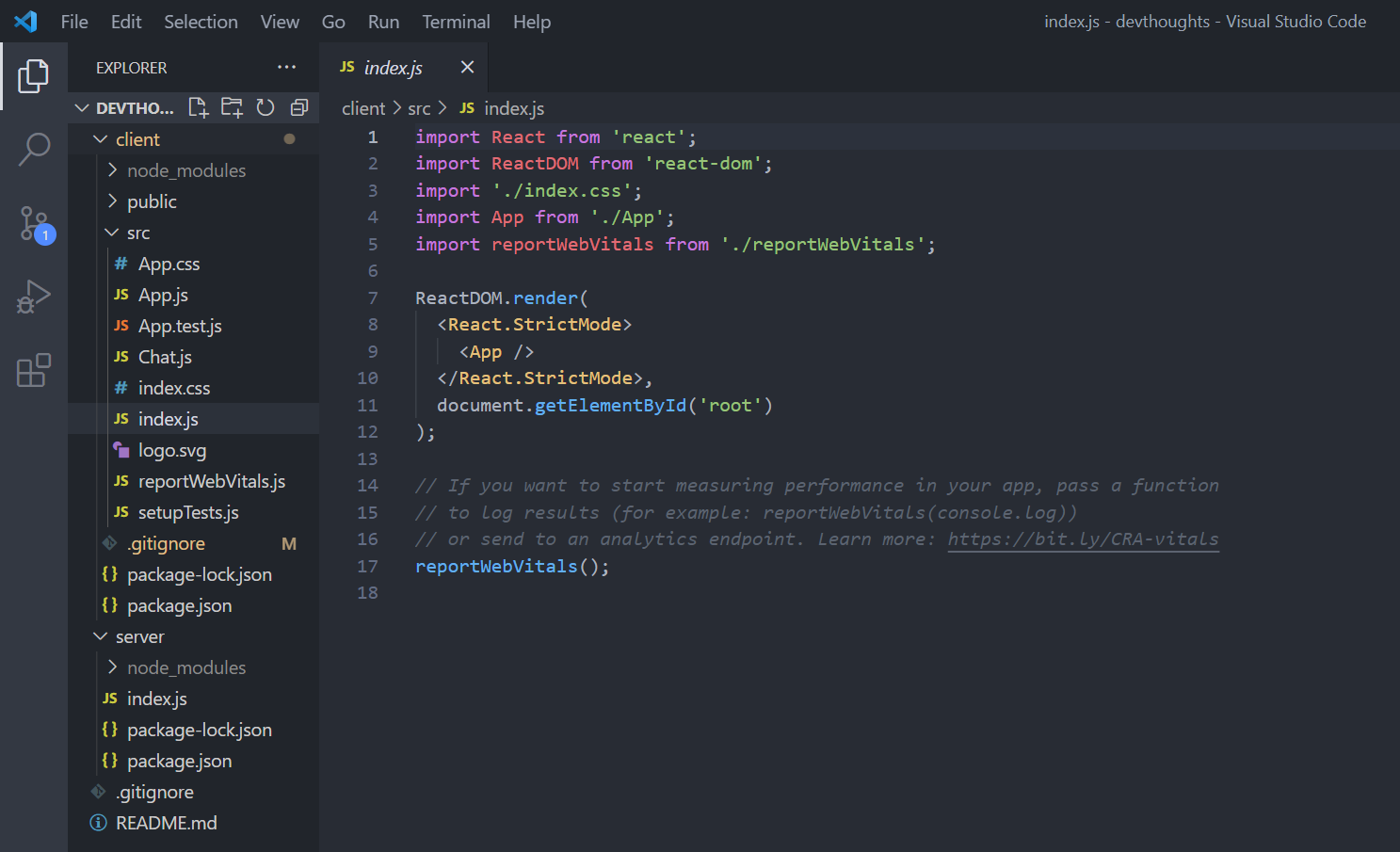Open the Selection menu
Screen dimensions: 1400x852
[x=201, y=22]
